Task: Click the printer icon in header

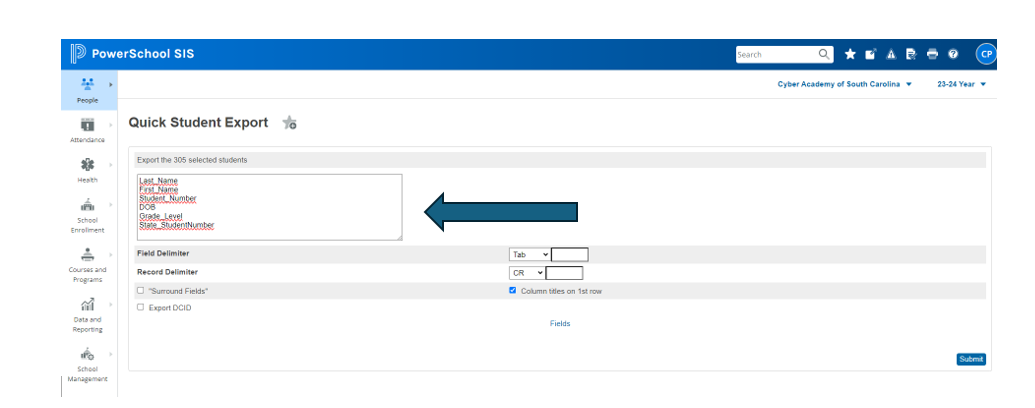Action: point(932,54)
